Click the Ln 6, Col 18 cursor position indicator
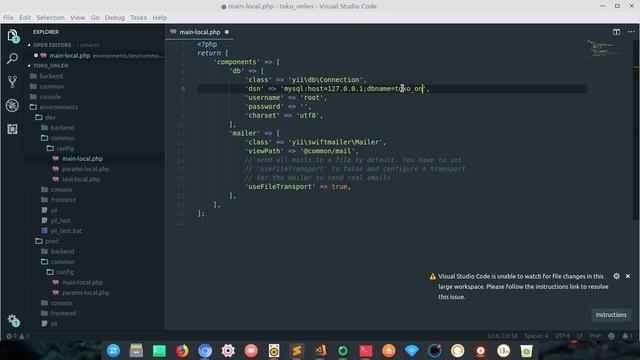The height and width of the screenshot is (360, 640). (502, 336)
